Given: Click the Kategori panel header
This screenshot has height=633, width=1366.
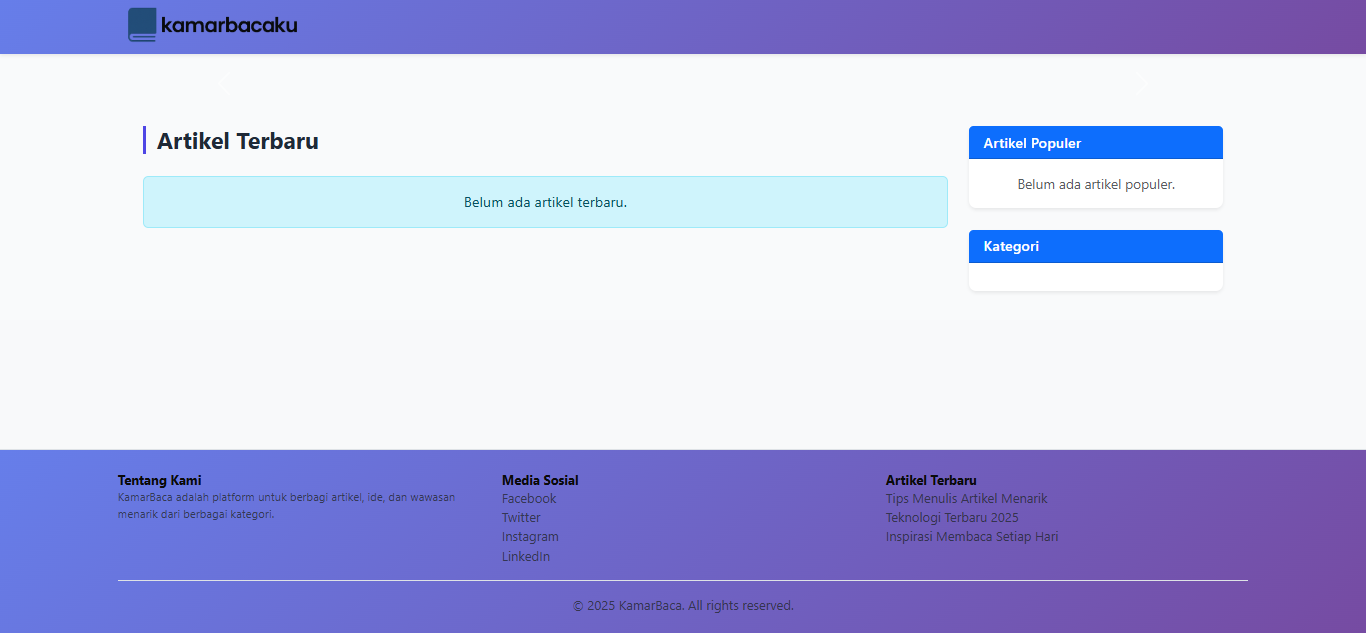Looking at the screenshot, I should click(1095, 246).
